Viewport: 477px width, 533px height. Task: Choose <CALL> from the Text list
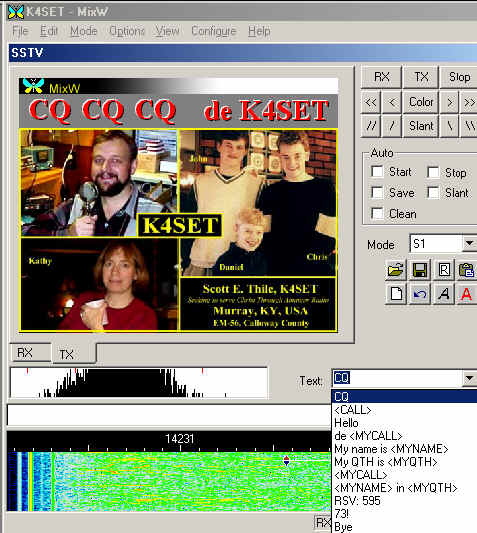click(x=404, y=410)
